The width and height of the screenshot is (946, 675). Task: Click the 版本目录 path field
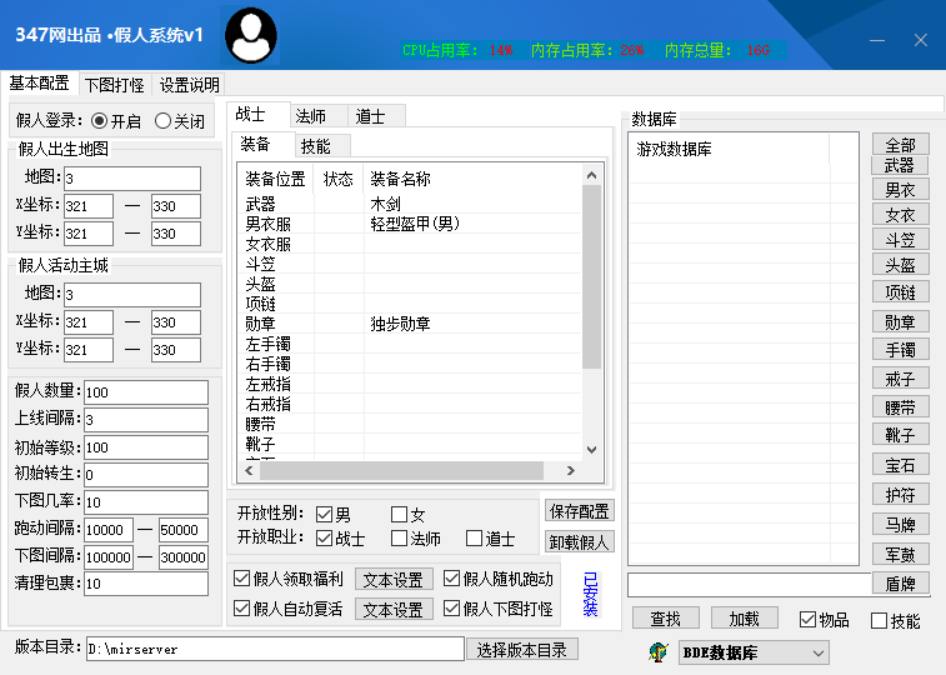pos(275,649)
